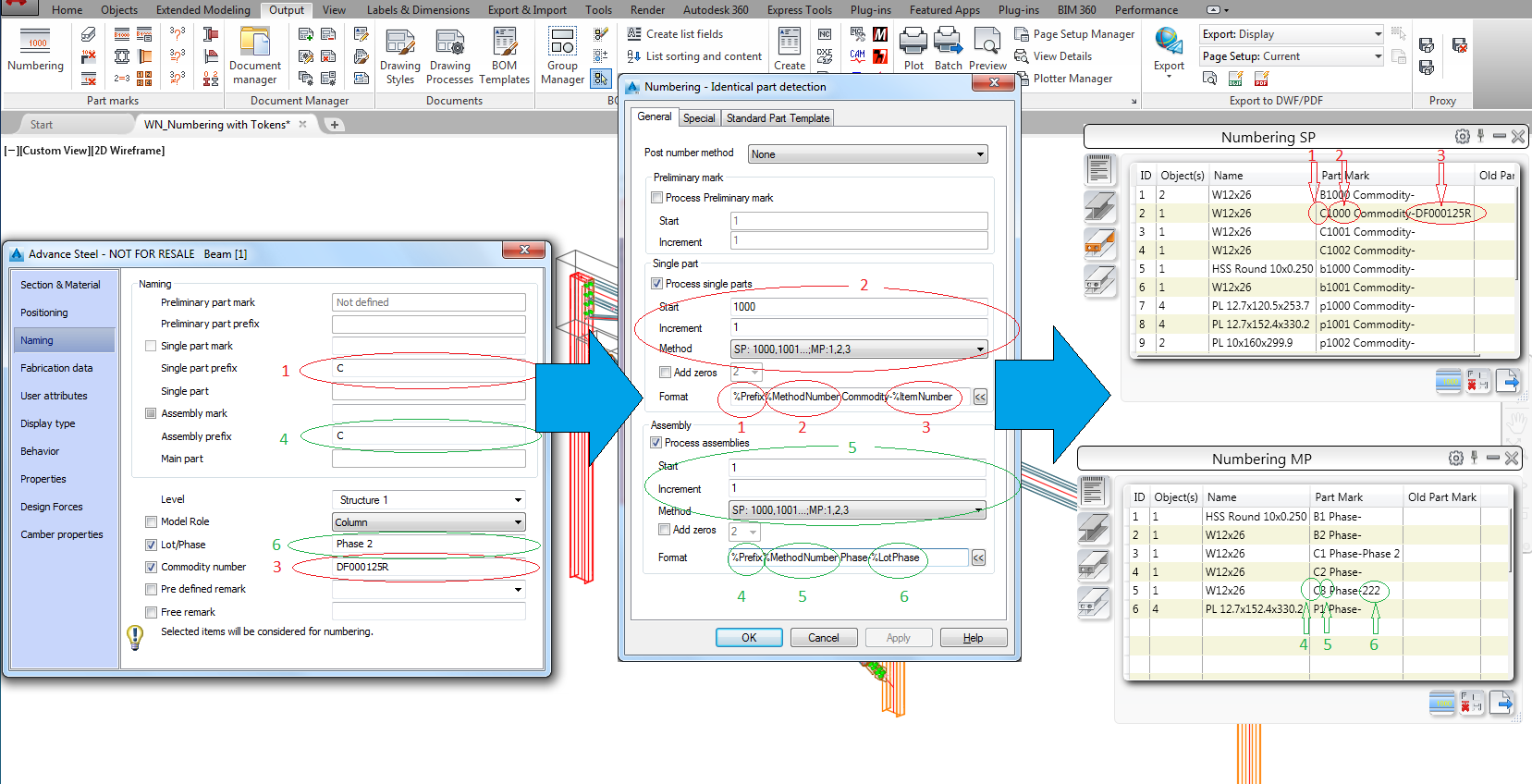1532x784 pixels.
Task: Click the lightbulb hint icon in Beam dialog
Action: tap(135, 637)
